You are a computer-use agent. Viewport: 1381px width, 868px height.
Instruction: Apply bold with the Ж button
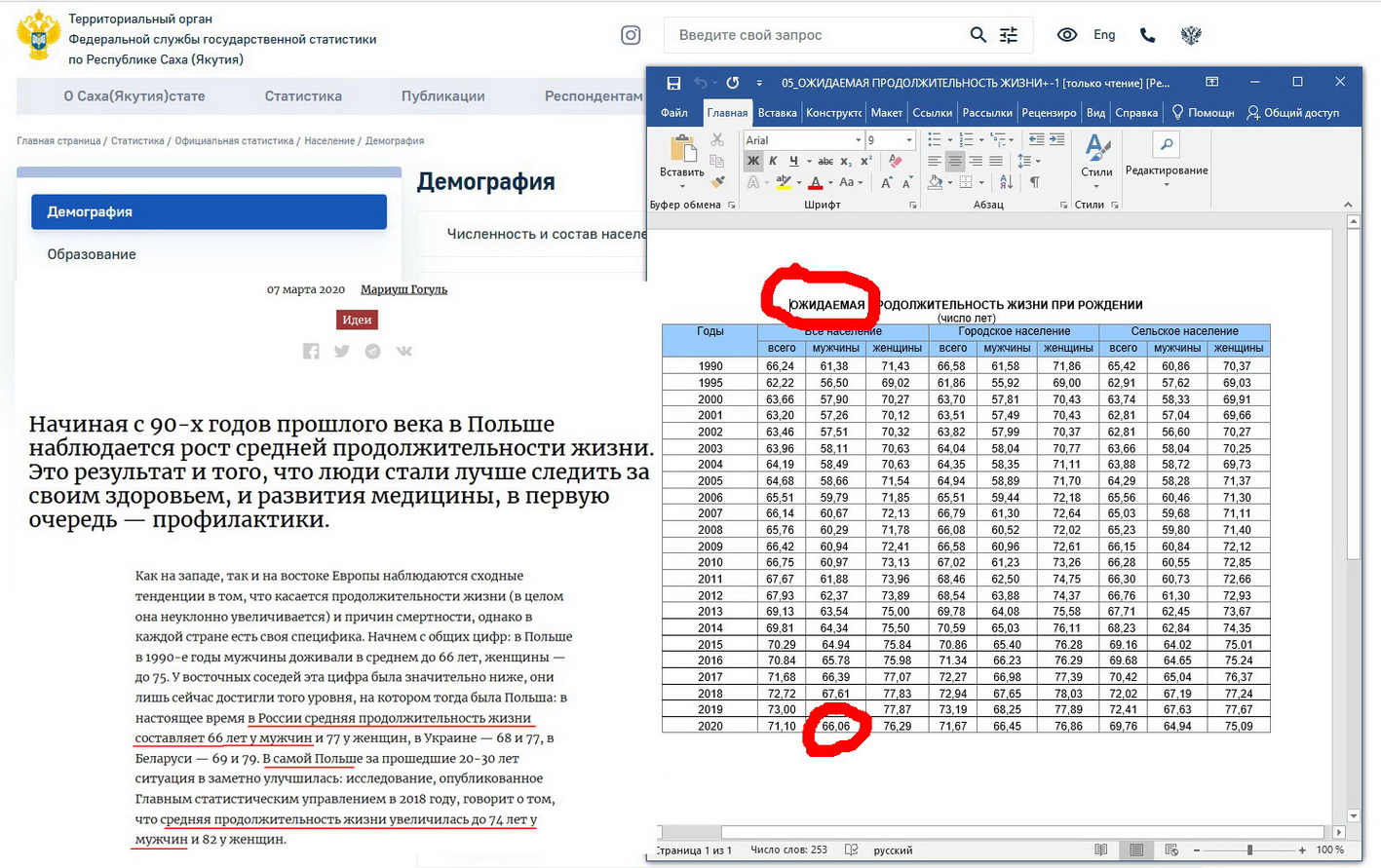pyautogui.click(x=753, y=161)
